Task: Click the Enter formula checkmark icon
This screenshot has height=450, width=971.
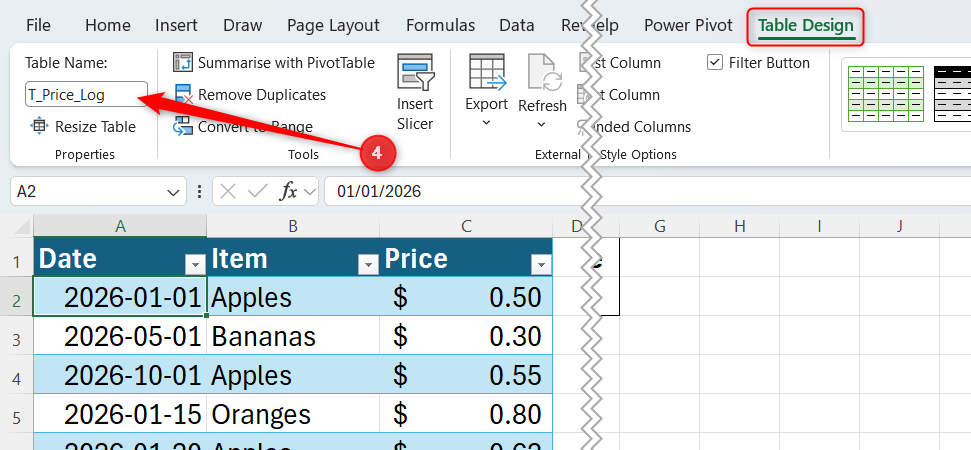Action: pos(256,191)
